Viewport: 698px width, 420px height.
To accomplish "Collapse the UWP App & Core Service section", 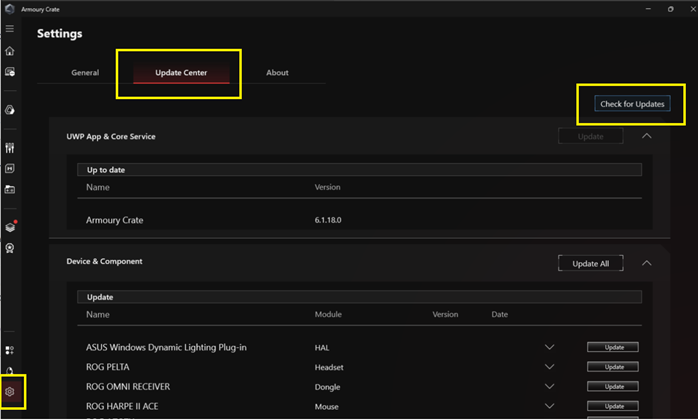I will (647, 136).
